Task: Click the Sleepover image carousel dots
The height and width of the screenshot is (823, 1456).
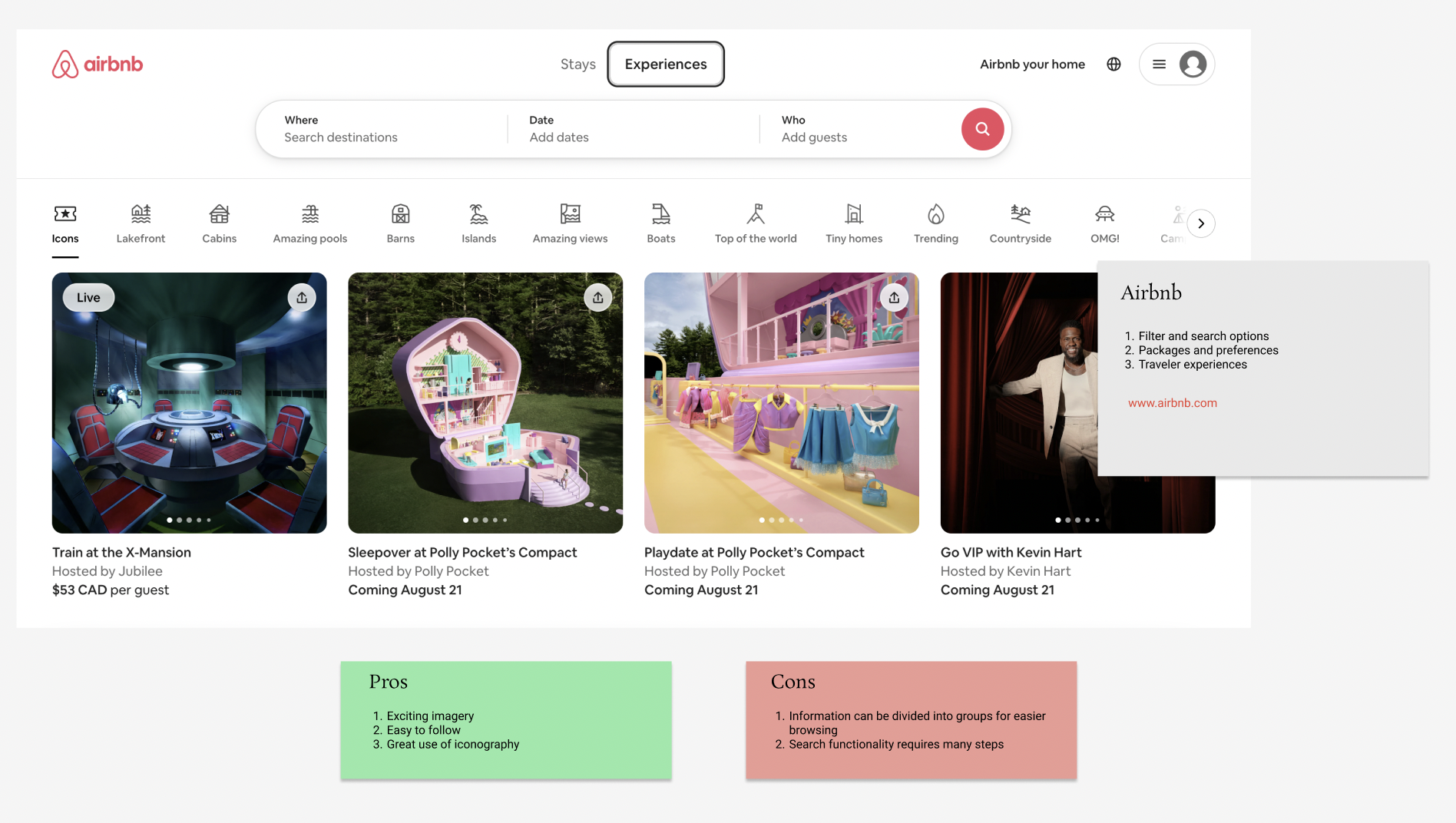Action: pyautogui.click(x=485, y=520)
